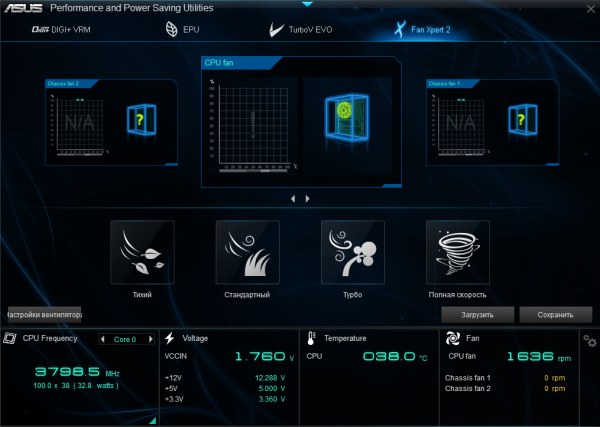Open the Chassis fan 1 card
Viewport: 600px width, 427px height.
tap(492, 122)
